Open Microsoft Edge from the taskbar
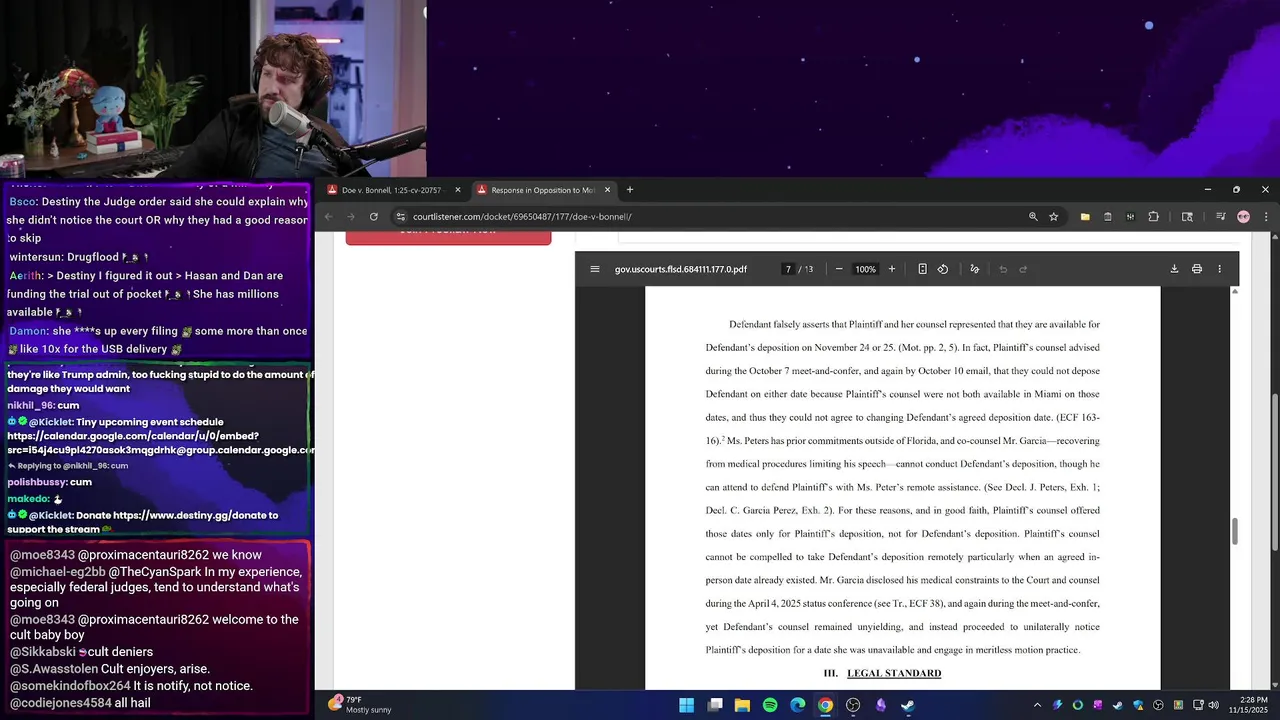Image resolution: width=1280 pixels, height=720 pixels. (x=797, y=705)
